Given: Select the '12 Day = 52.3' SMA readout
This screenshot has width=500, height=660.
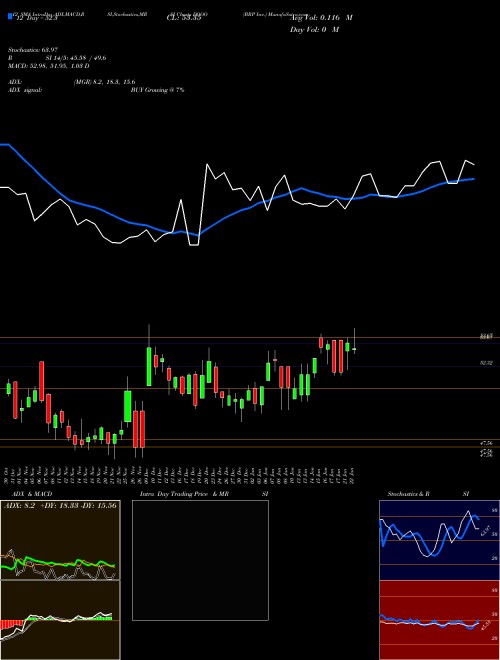Looking at the screenshot, I should (37, 18).
